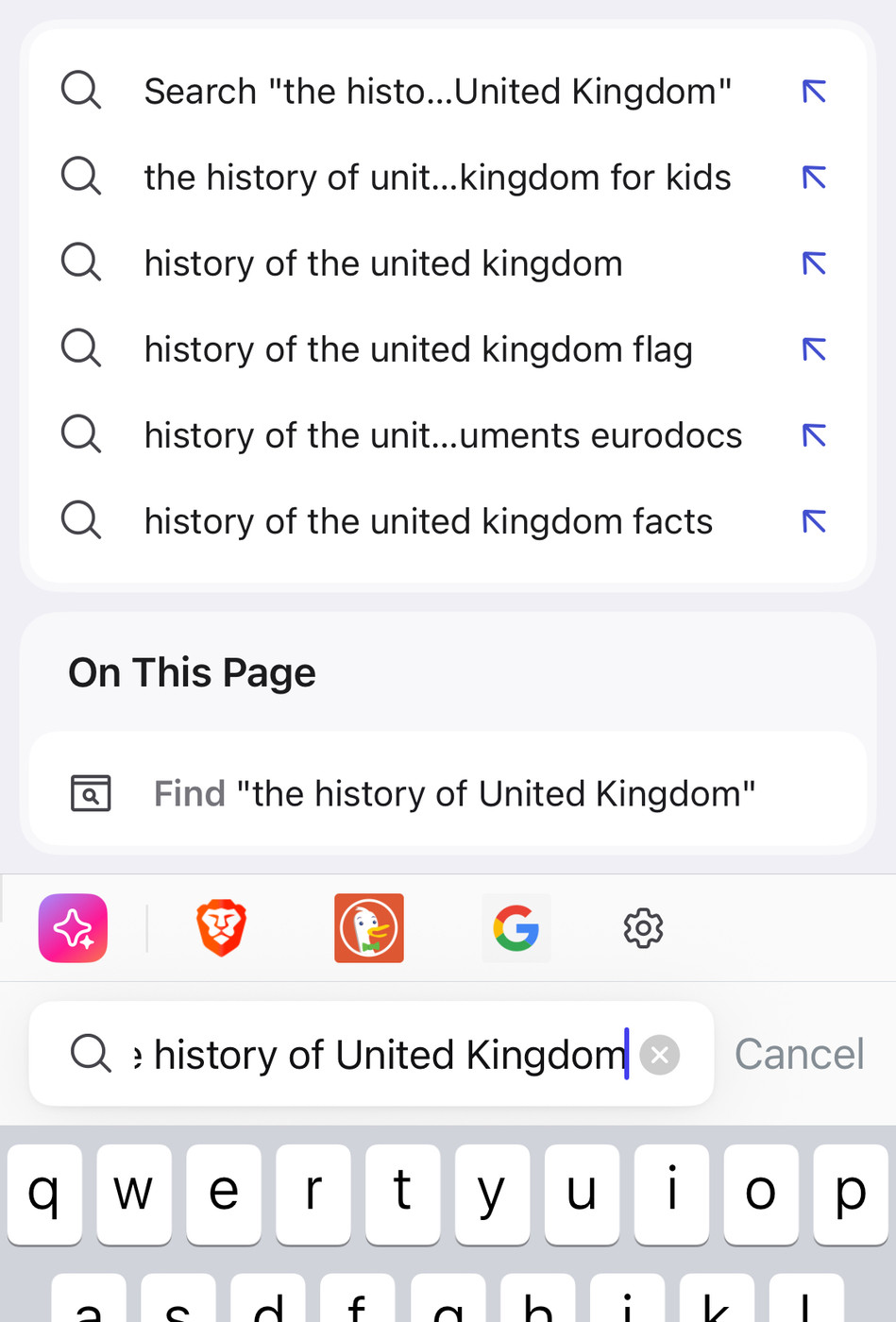The width and height of the screenshot is (896, 1322).
Task: Fill query arrow for "history of the united kingdom"
Action: [x=814, y=263]
